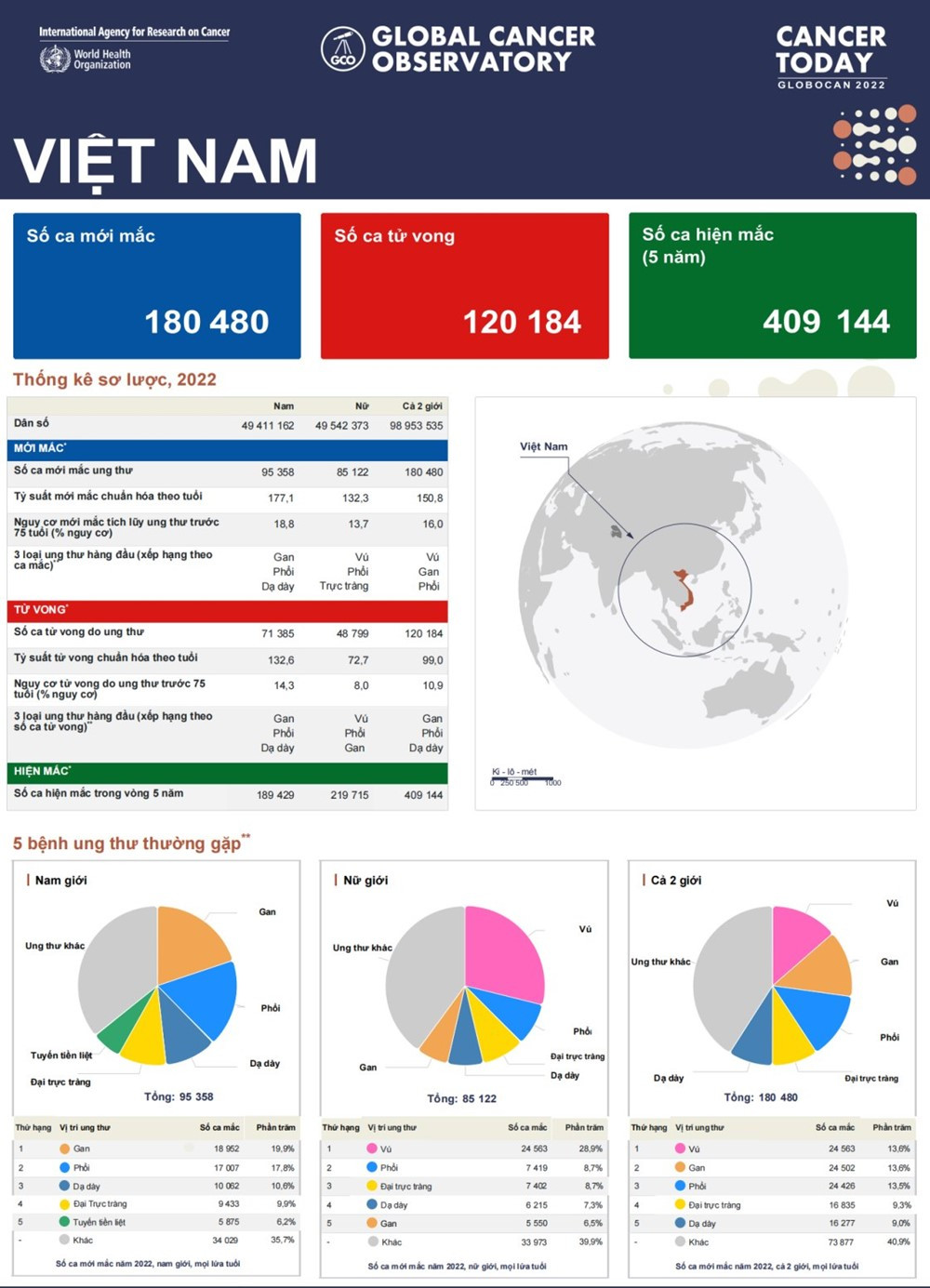Click the gray Ung thư khác slice in Cả 2 giới pie
This screenshot has width=930, height=1288.
pos(730,976)
